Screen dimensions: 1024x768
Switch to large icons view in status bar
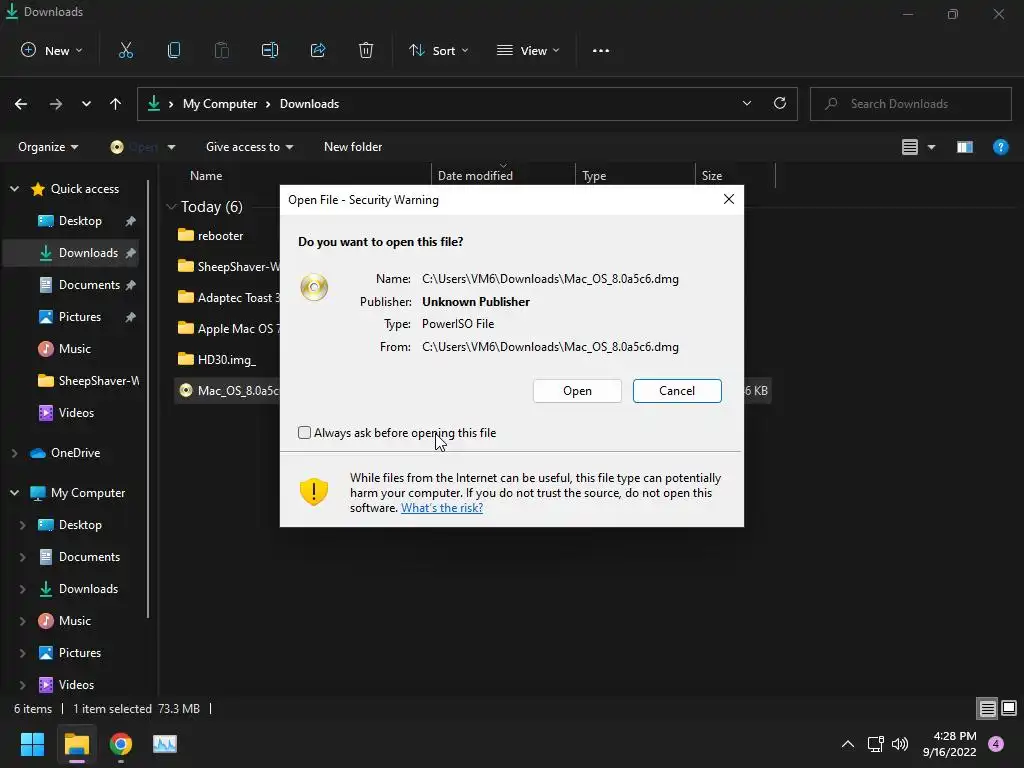tap(1009, 708)
